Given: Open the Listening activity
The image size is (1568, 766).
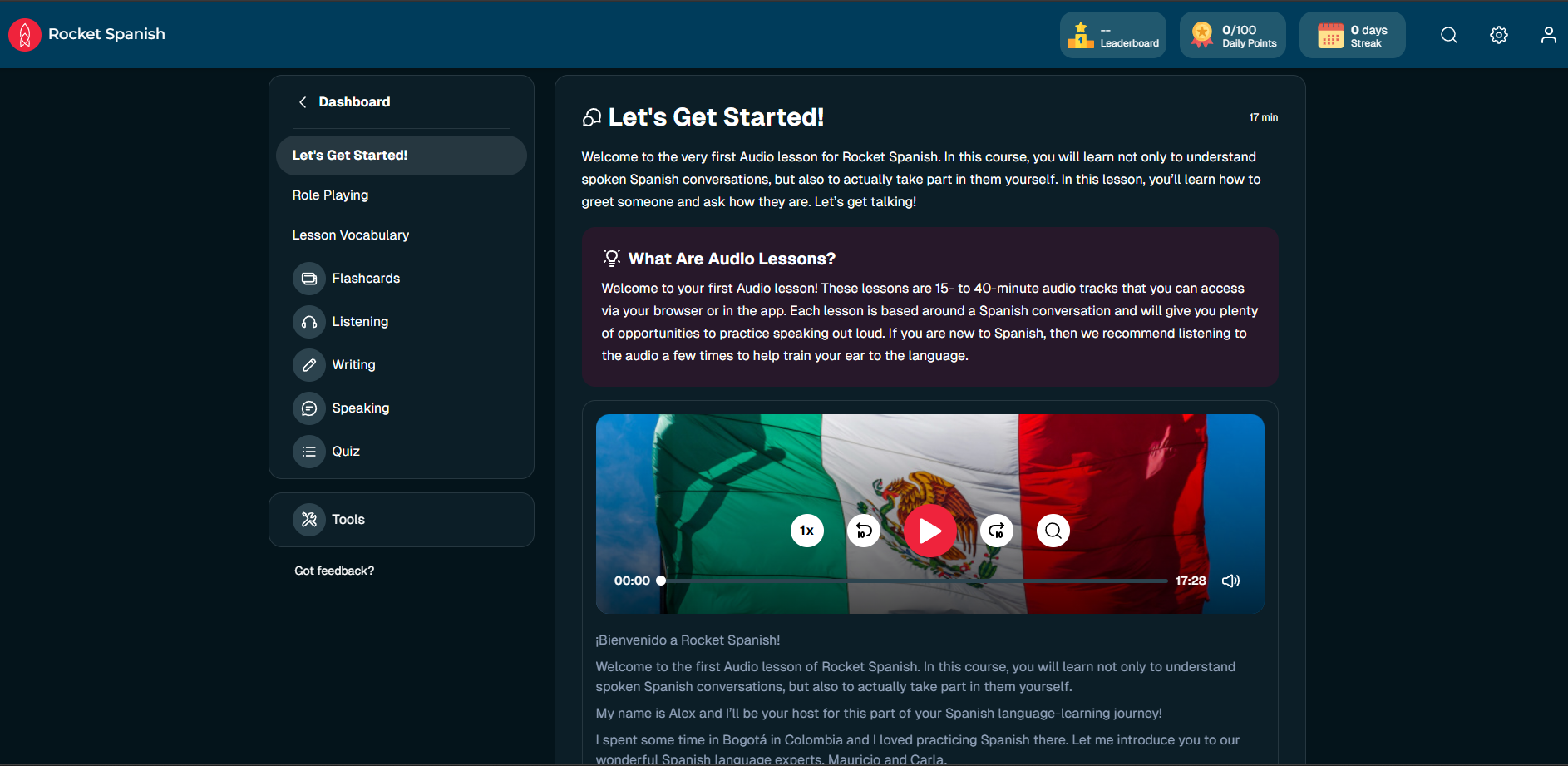Looking at the screenshot, I should pyautogui.click(x=341, y=322).
